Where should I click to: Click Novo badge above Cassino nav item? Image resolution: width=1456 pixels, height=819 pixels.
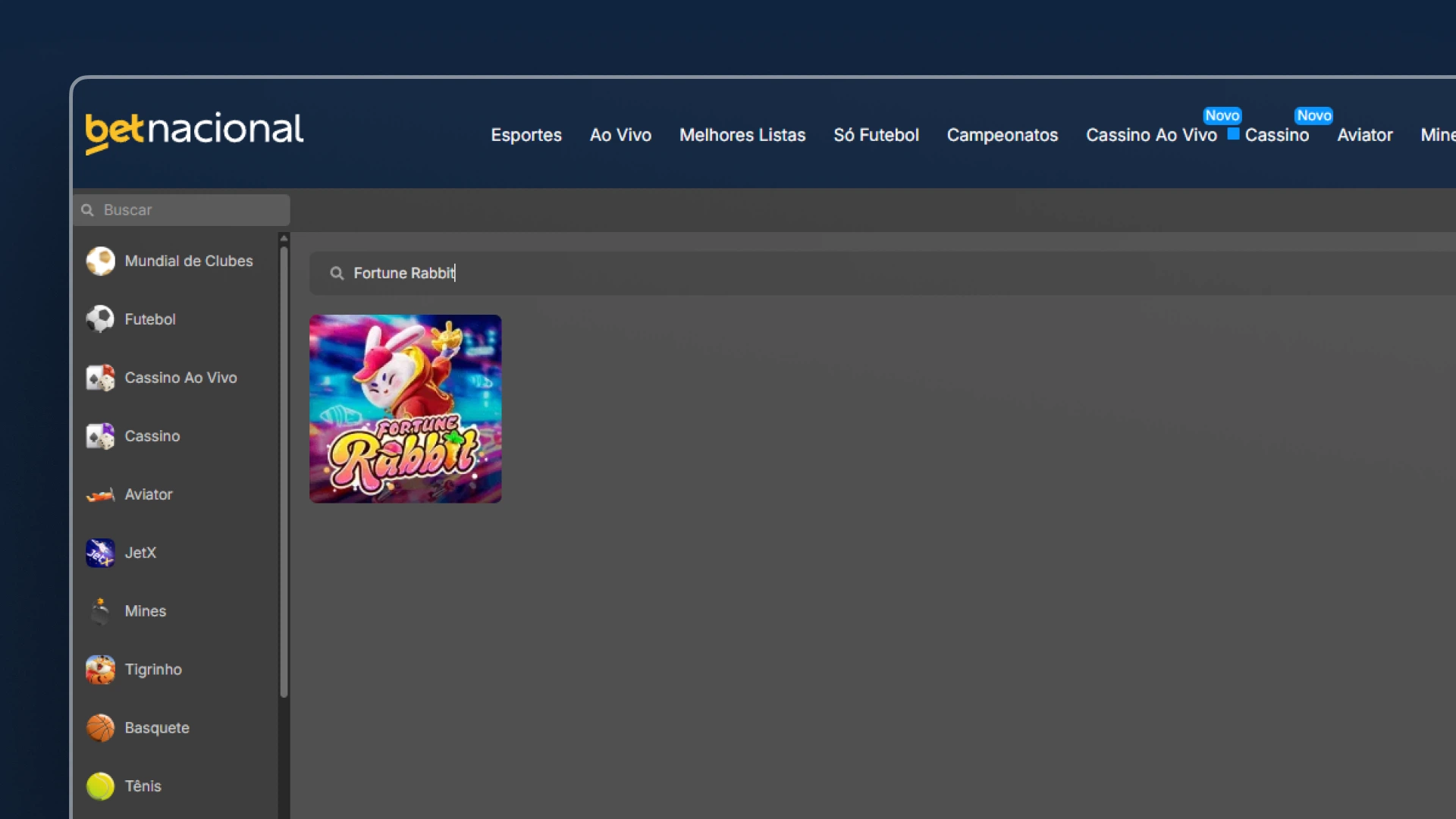(x=1313, y=115)
